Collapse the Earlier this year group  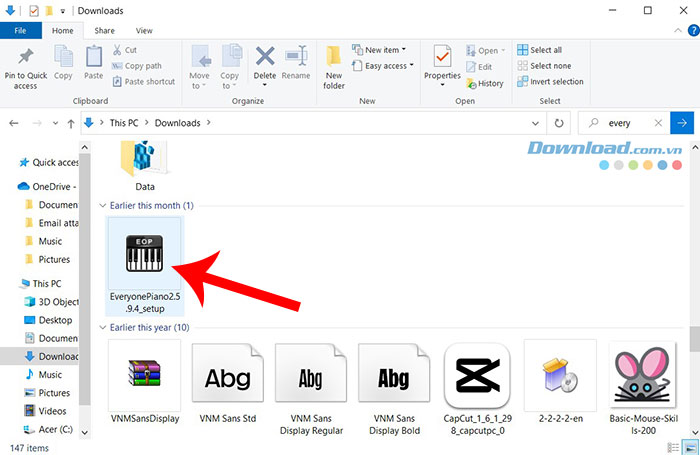coord(103,327)
